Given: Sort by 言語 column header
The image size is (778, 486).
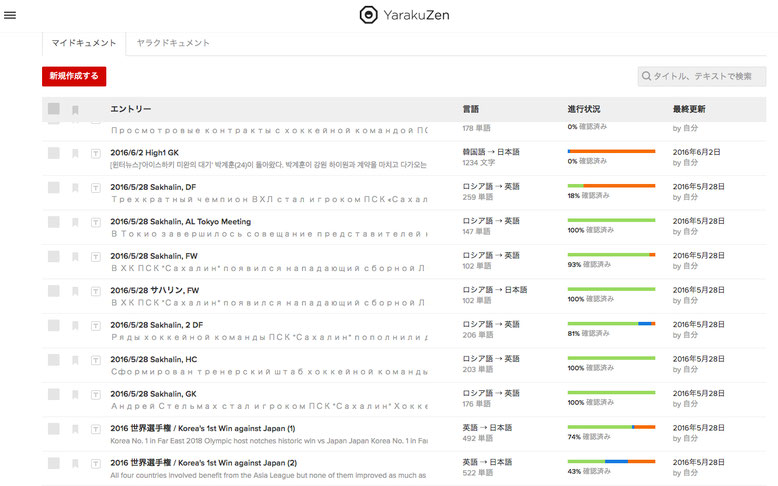Looking at the screenshot, I should pyautogui.click(x=471, y=109).
